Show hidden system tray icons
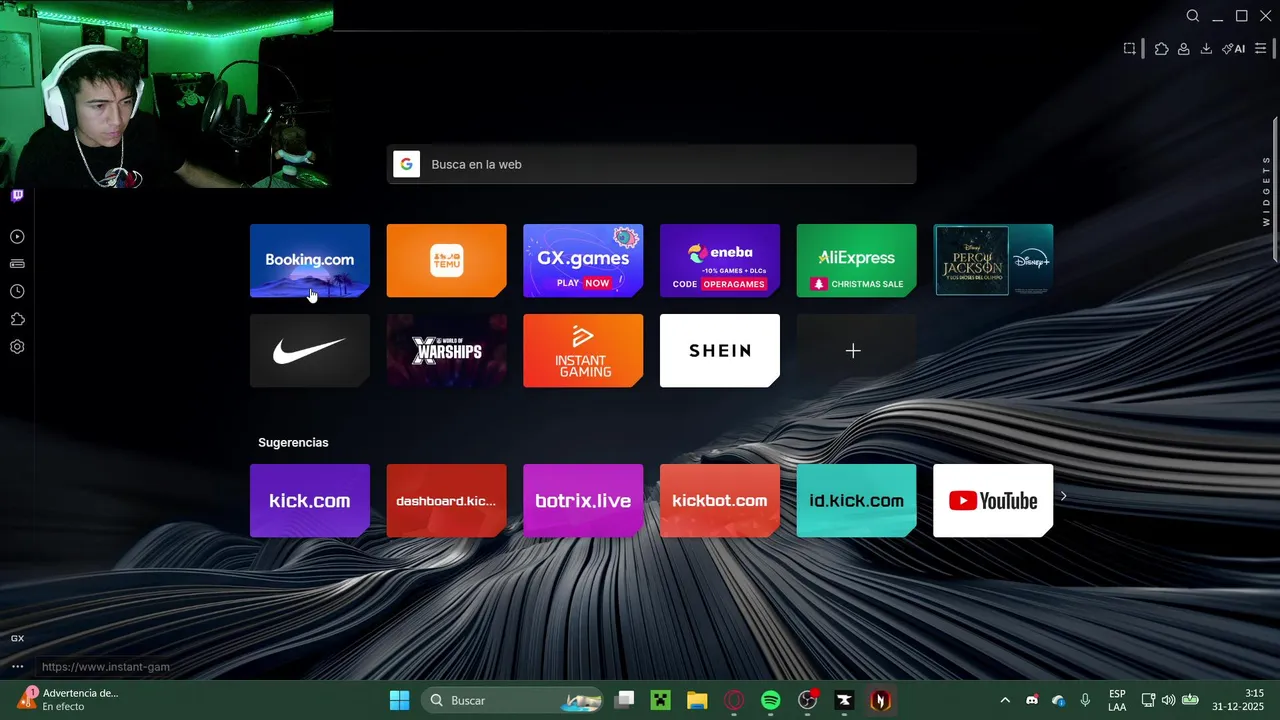The image size is (1280, 720). click(1005, 700)
